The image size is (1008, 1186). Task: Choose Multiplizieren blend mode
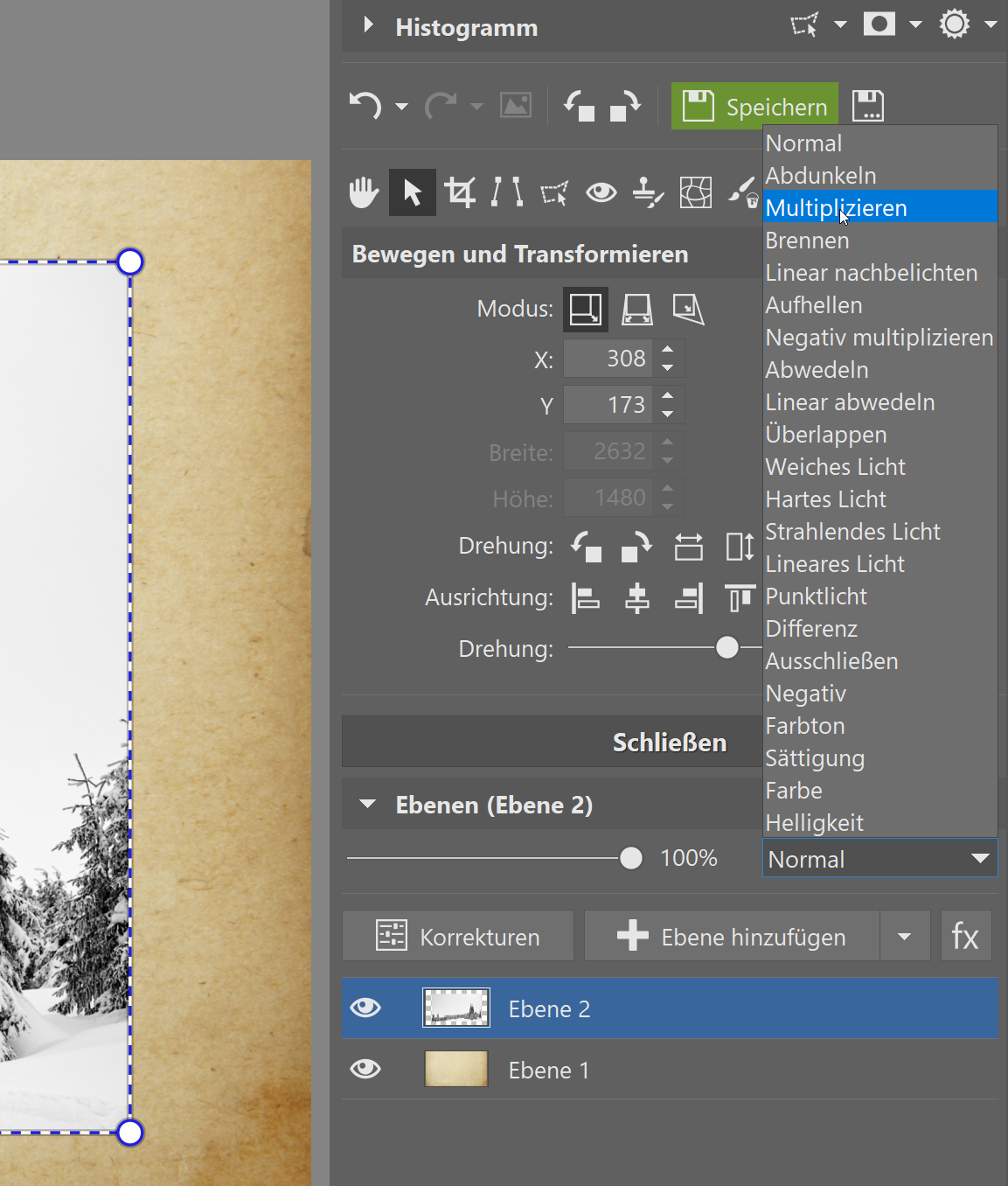[x=836, y=208]
